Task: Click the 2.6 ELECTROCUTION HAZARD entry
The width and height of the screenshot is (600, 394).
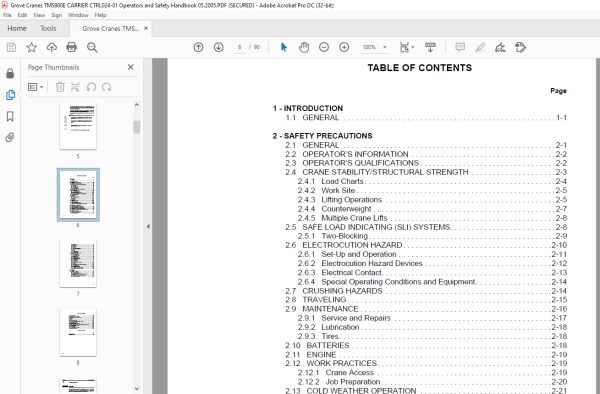Action: tap(426, 245)
